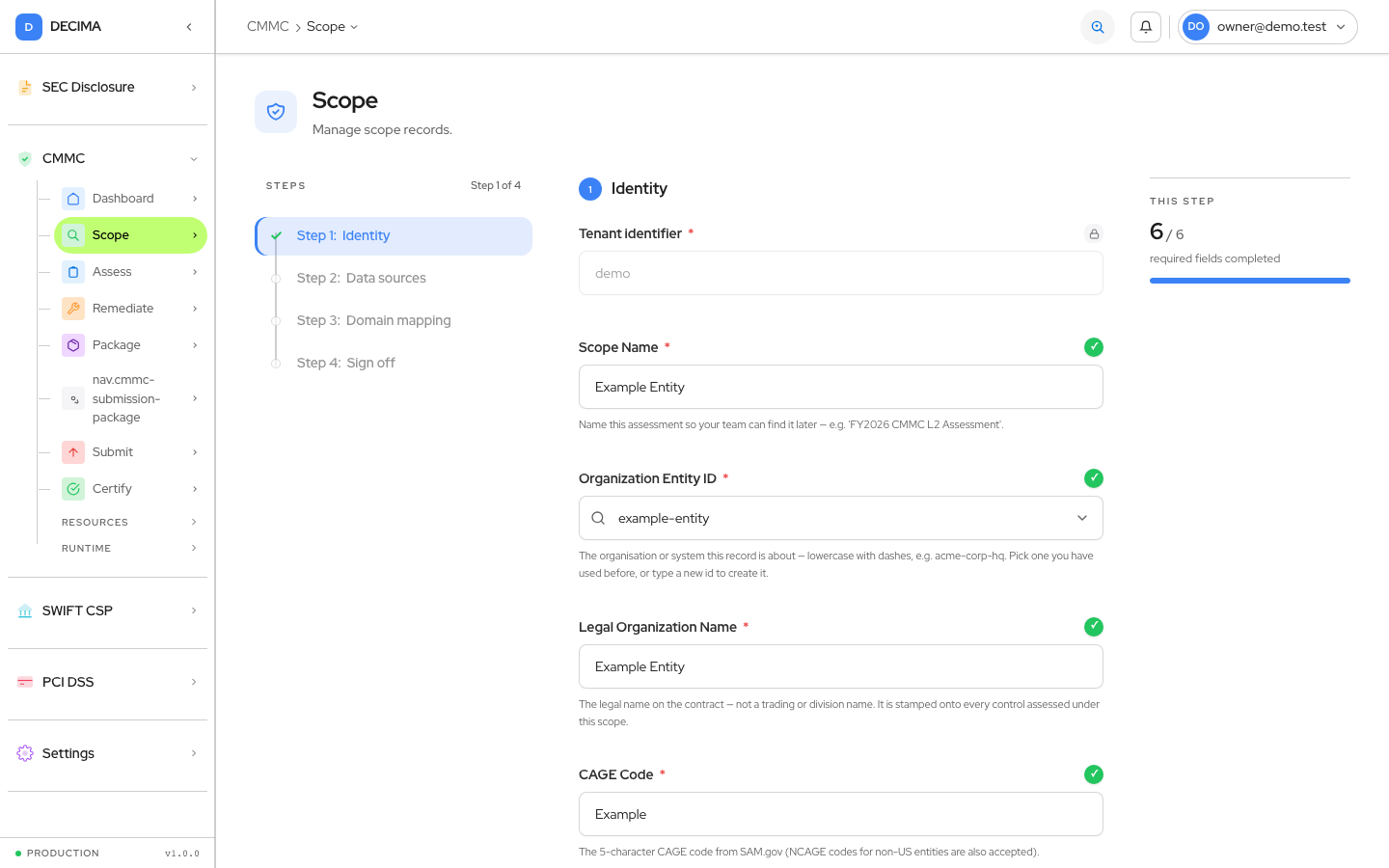Image resolution: width=1389 pixels, height=868 pixels.
Task: Click the required fields progress bar
Action: (1250, 281)
